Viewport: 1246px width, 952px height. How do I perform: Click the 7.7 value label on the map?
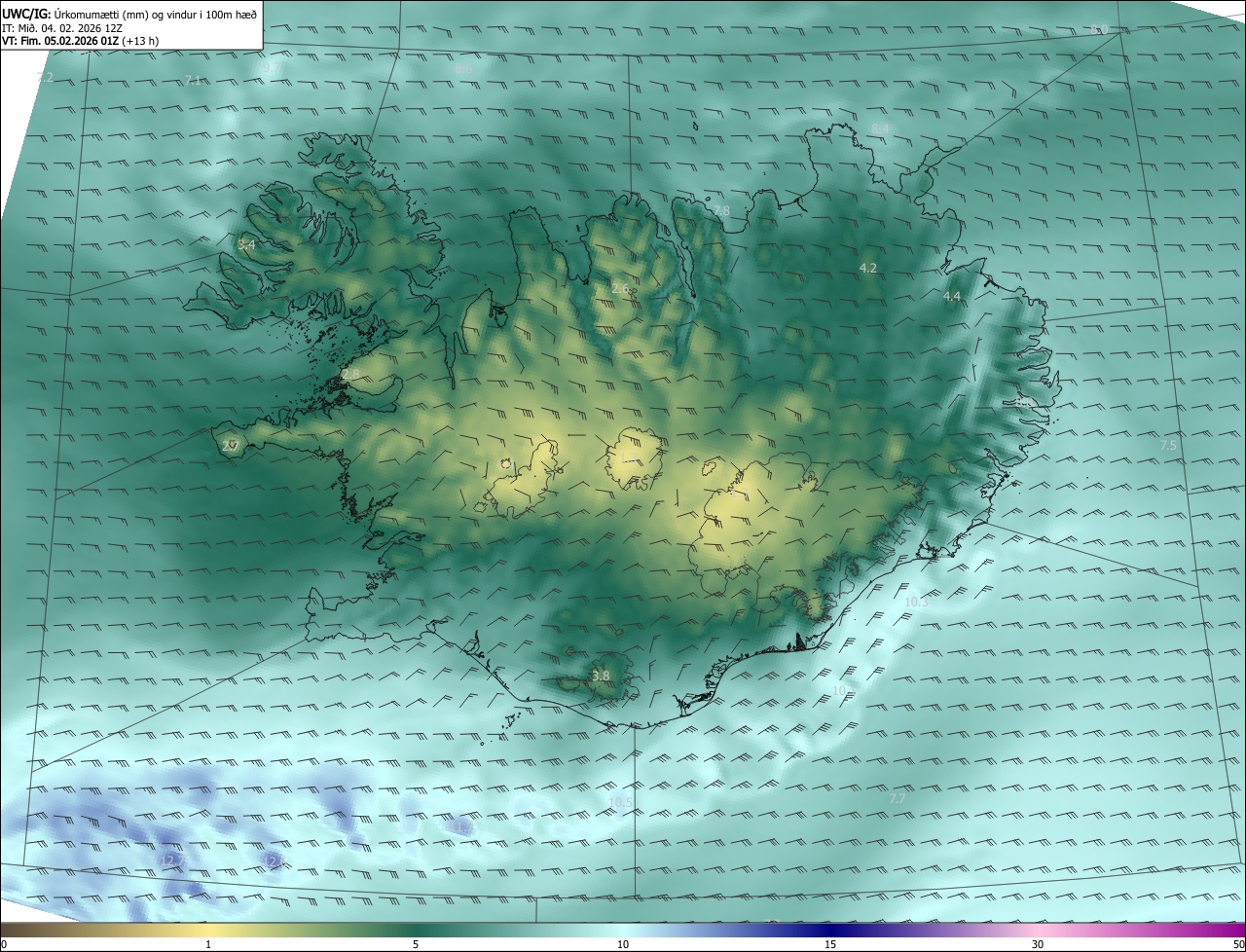[898, 798]
